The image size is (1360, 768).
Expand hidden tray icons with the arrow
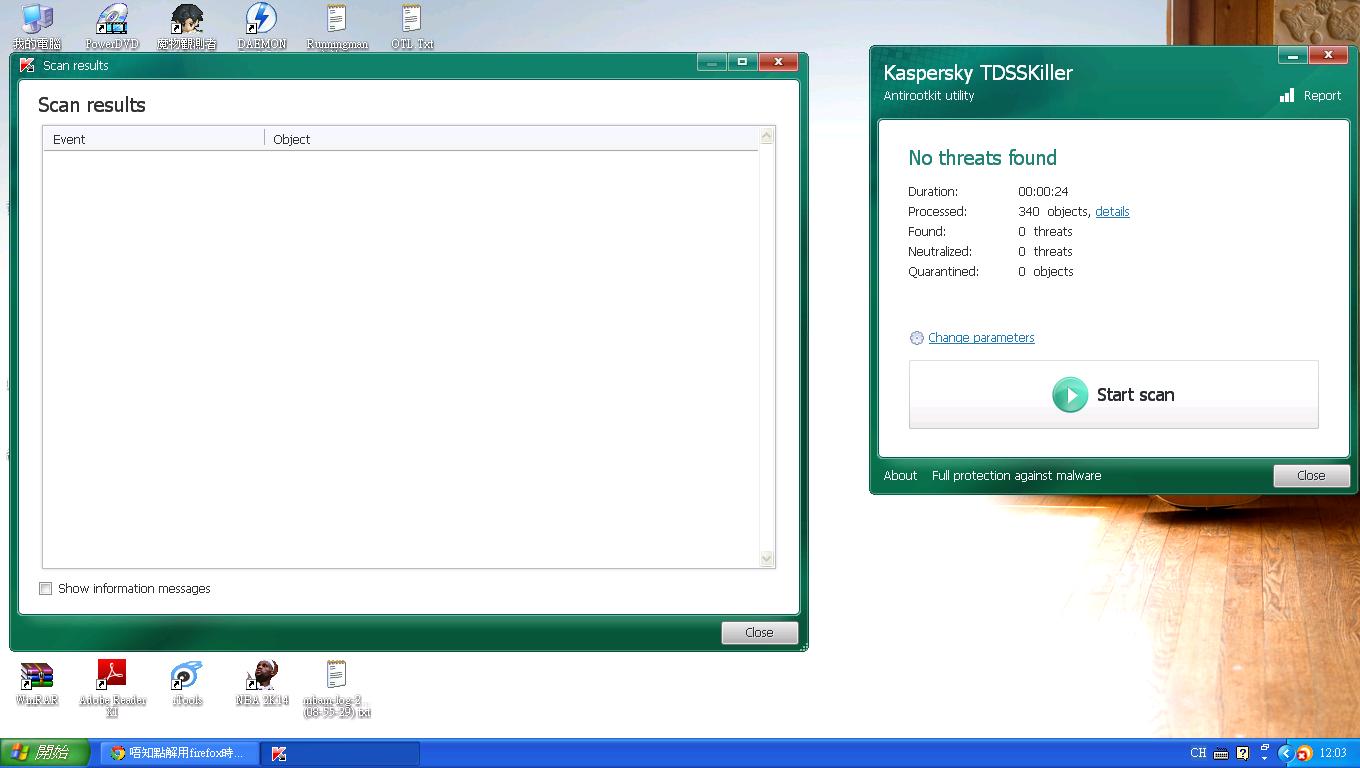coord(1286,753)
